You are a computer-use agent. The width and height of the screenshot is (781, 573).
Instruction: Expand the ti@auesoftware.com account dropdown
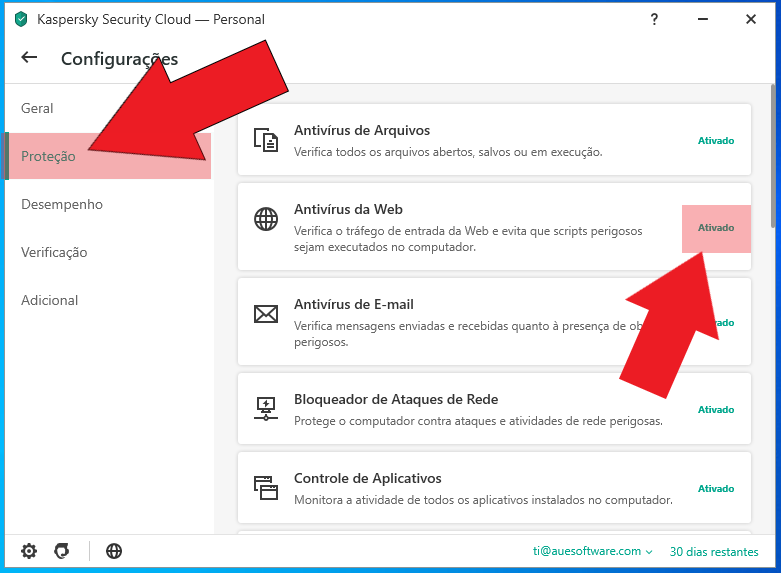592,551
